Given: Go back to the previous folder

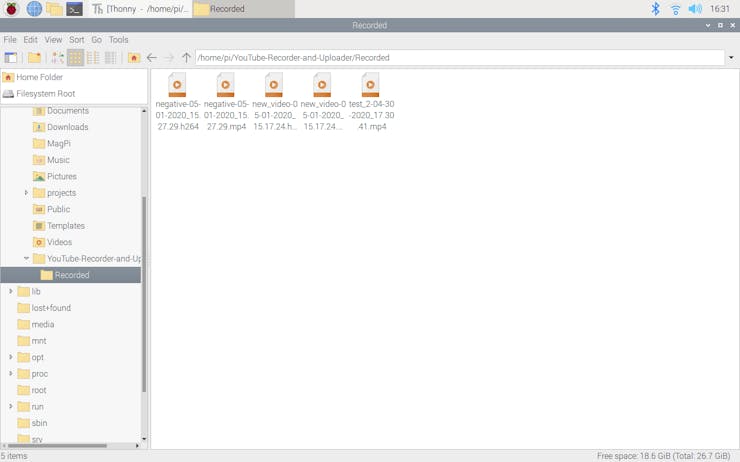Looking at the screenshot, I should (x=151, y=58).
